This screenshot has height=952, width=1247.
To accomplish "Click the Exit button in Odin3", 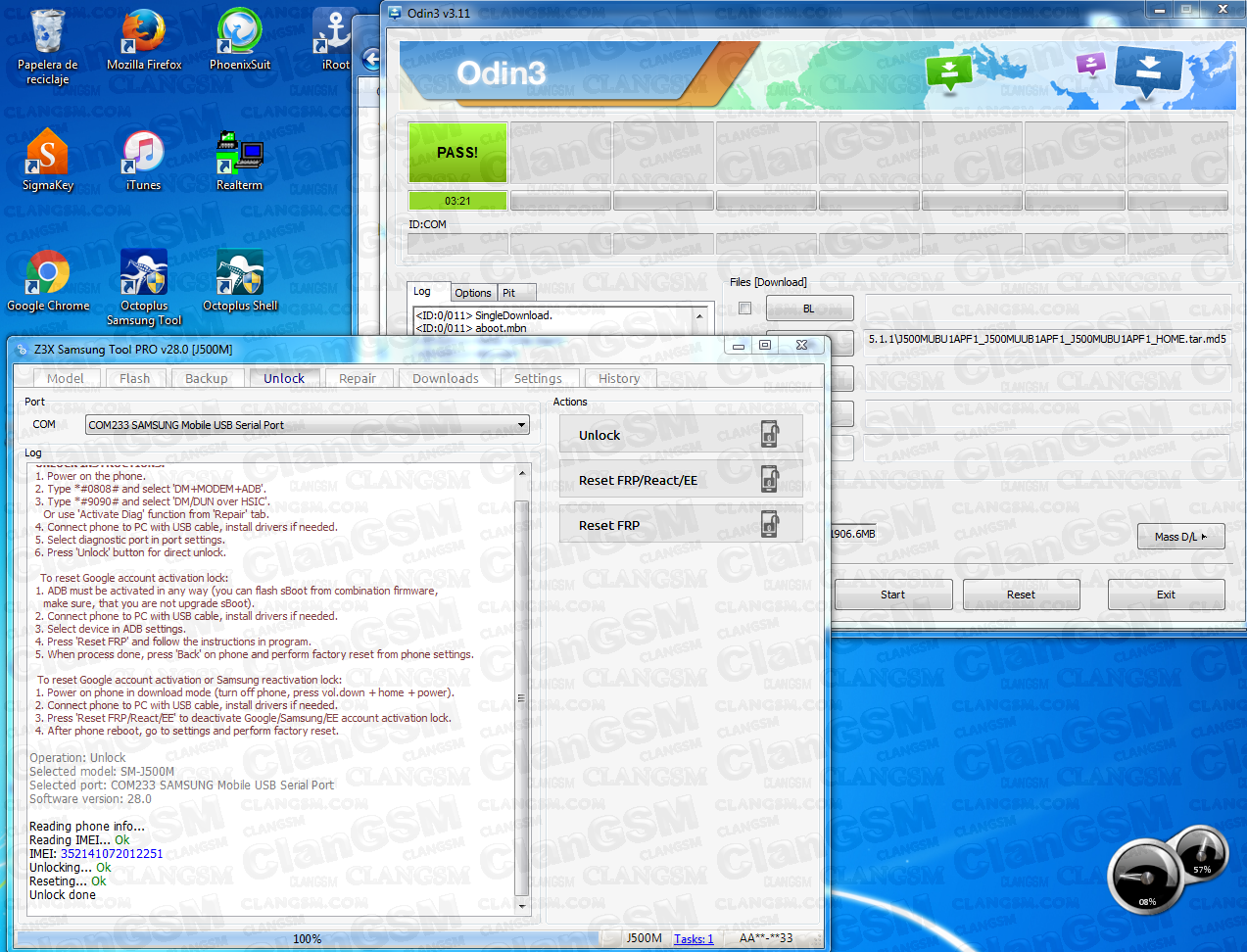I will [x=1166, y=595].
